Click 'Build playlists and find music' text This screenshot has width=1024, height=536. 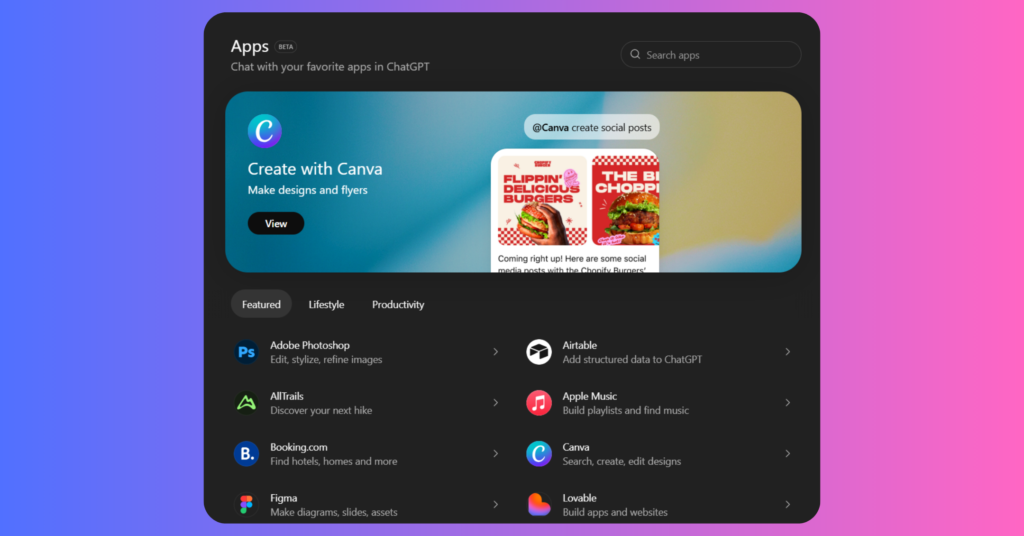tap(626, 411)
